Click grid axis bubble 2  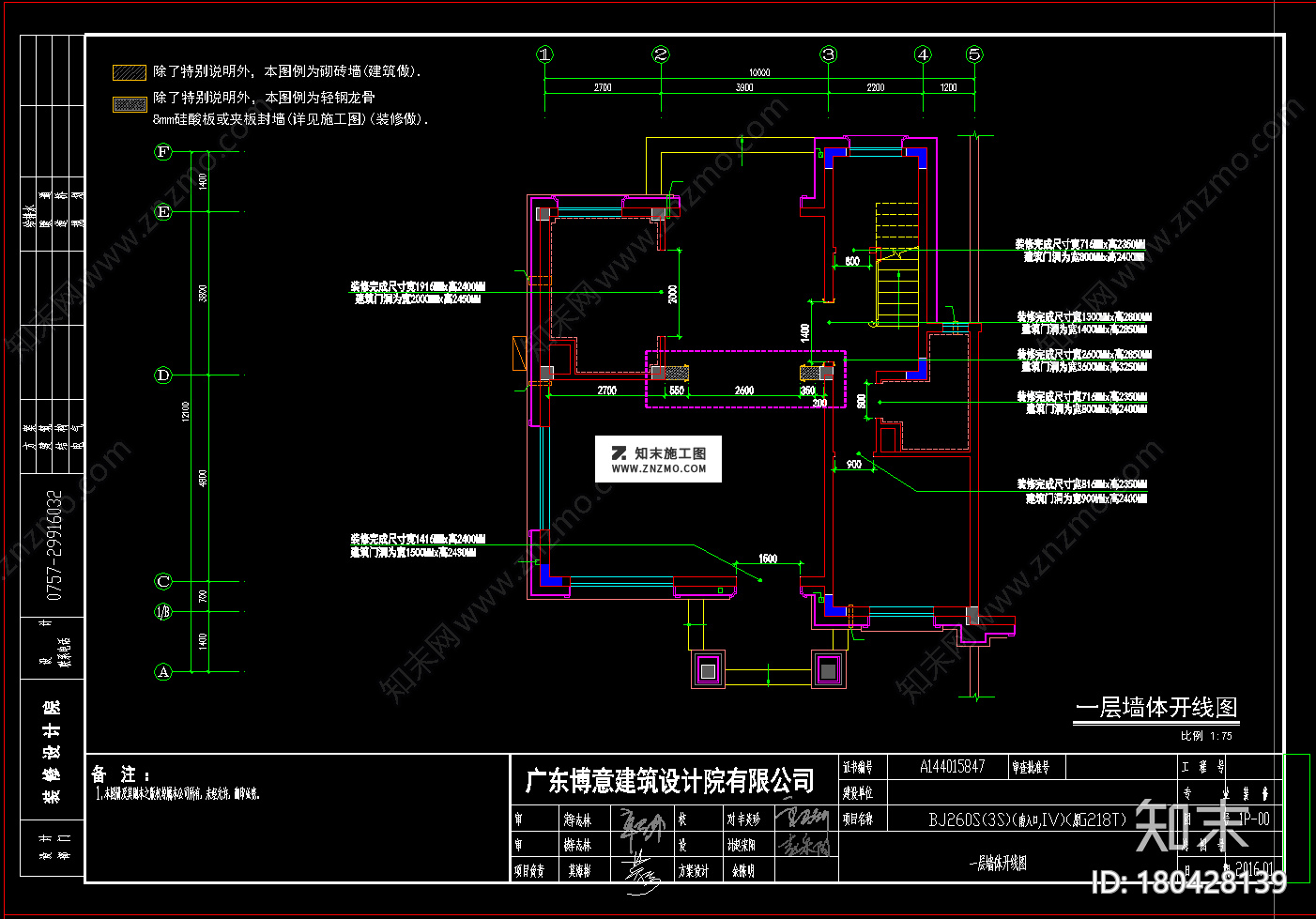tap(661, 54)
